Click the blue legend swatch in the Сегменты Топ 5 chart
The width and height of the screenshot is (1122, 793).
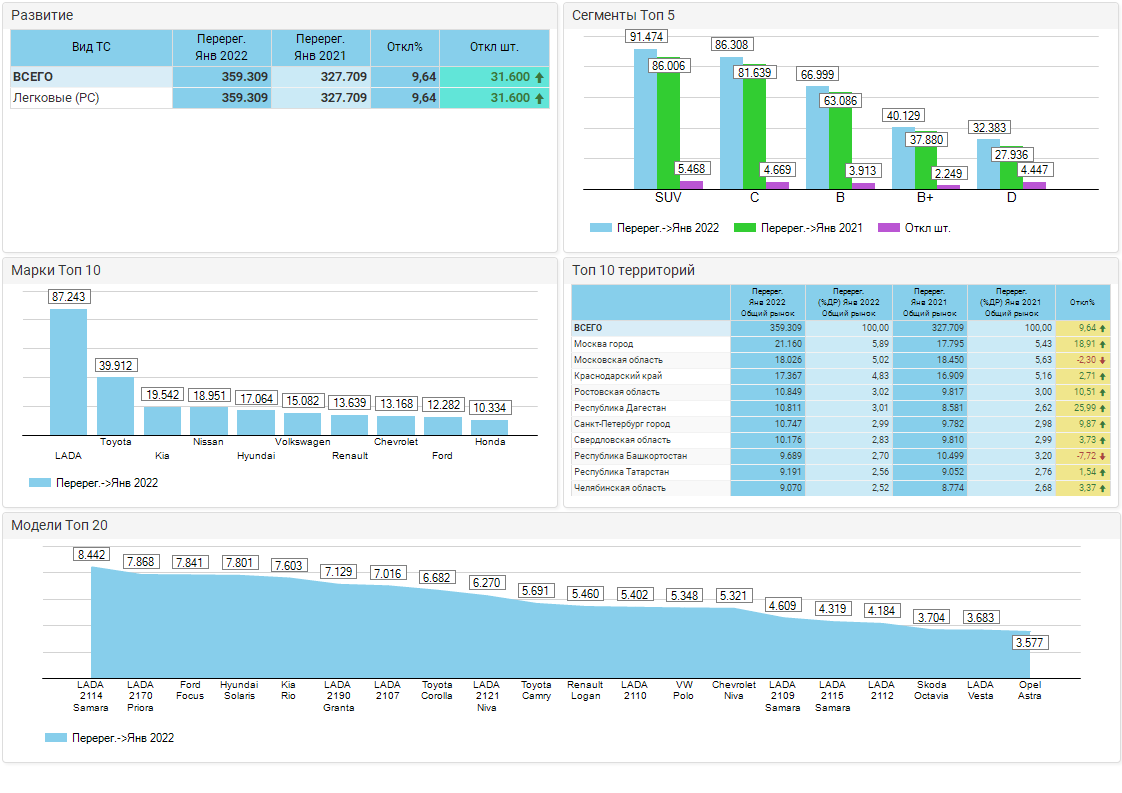click(600, 228)
